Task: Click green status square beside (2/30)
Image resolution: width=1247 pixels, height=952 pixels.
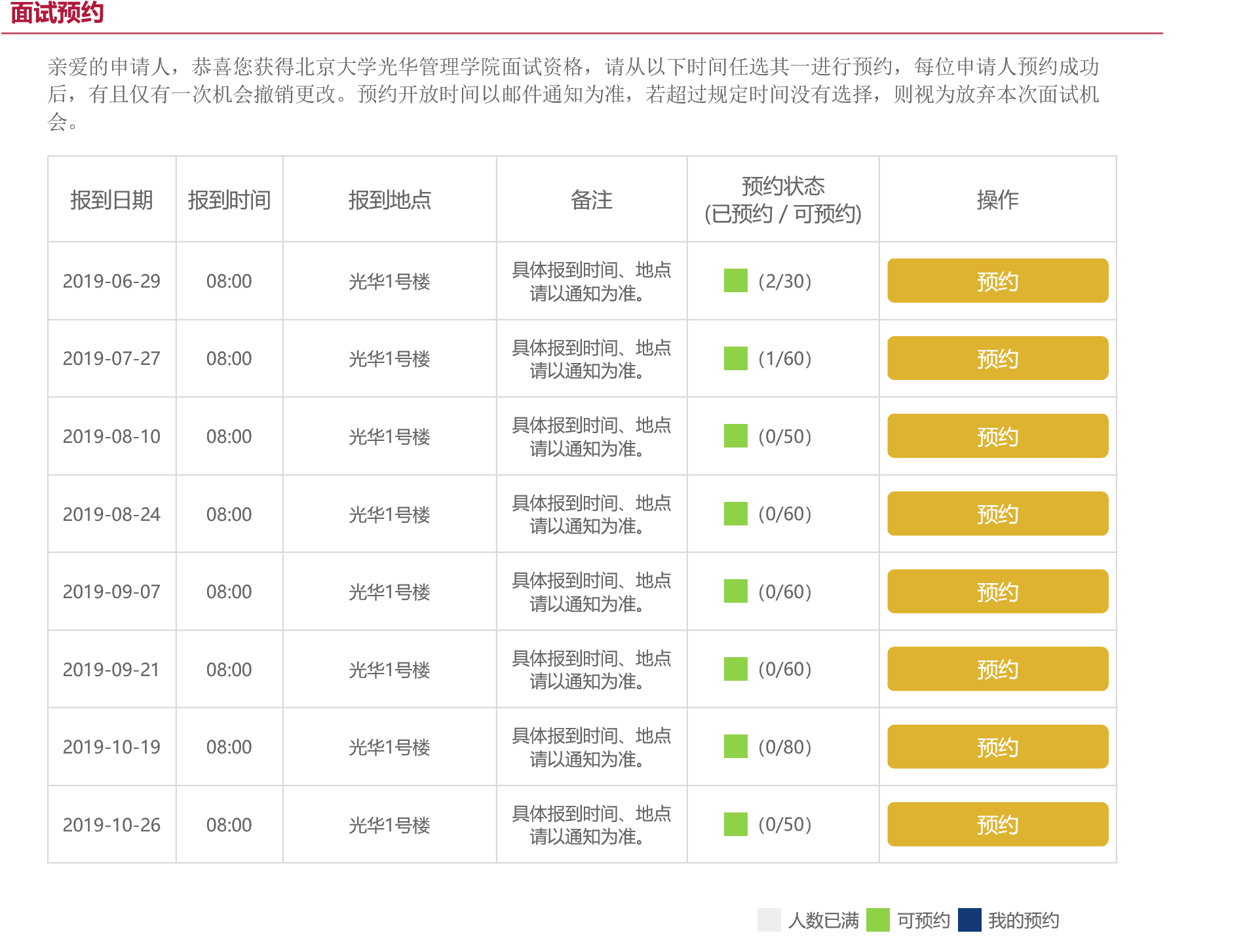Action: (735, 280)
